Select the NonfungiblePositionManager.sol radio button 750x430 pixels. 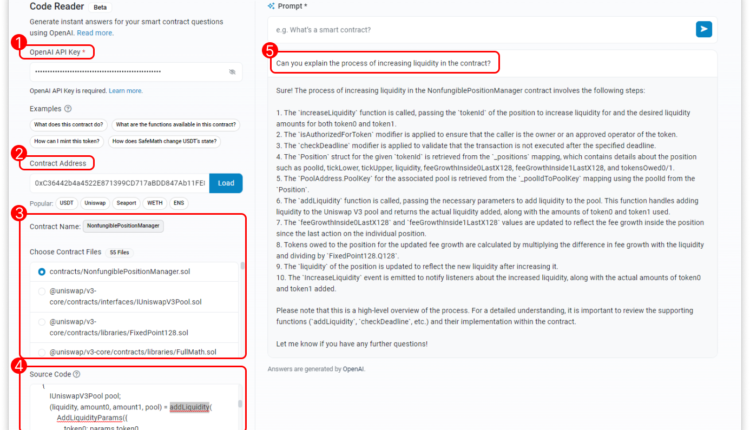pos(42,272)
